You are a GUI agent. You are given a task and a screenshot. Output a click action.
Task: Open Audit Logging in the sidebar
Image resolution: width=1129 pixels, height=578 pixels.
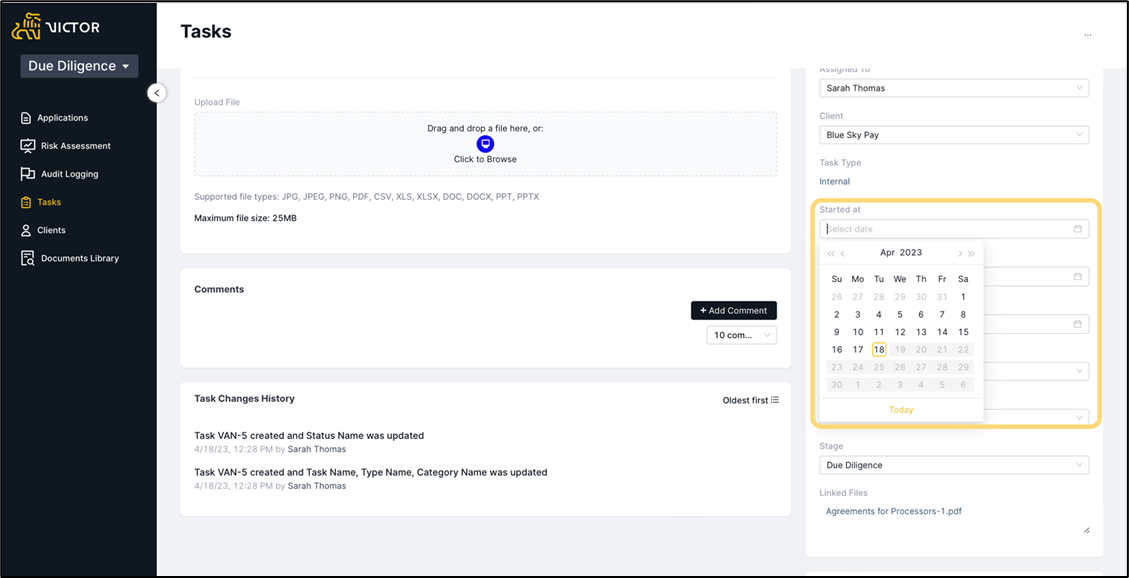pos(69,174)
